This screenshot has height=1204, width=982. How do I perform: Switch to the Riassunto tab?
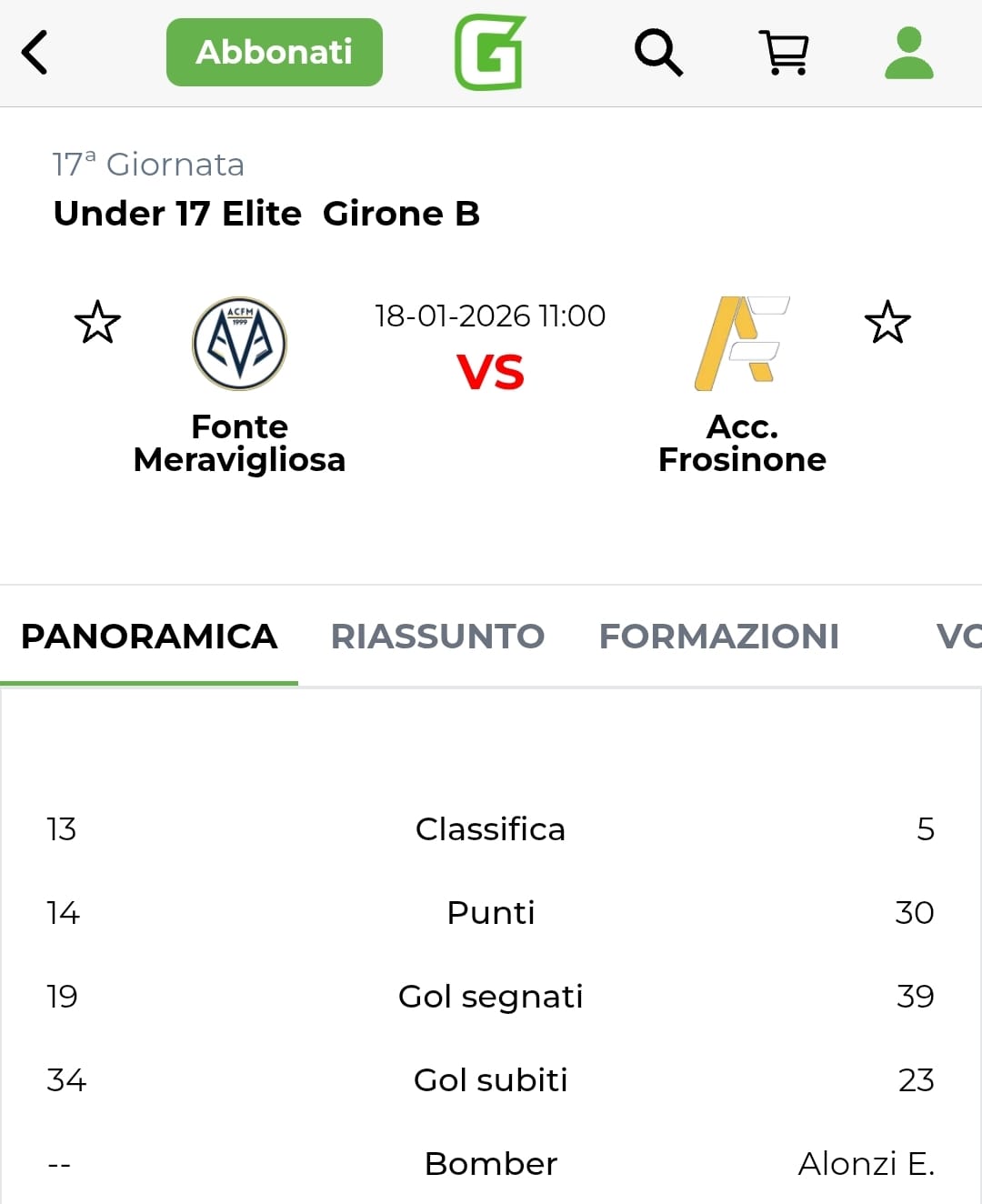pyautogui.click(x=437, y=637)
